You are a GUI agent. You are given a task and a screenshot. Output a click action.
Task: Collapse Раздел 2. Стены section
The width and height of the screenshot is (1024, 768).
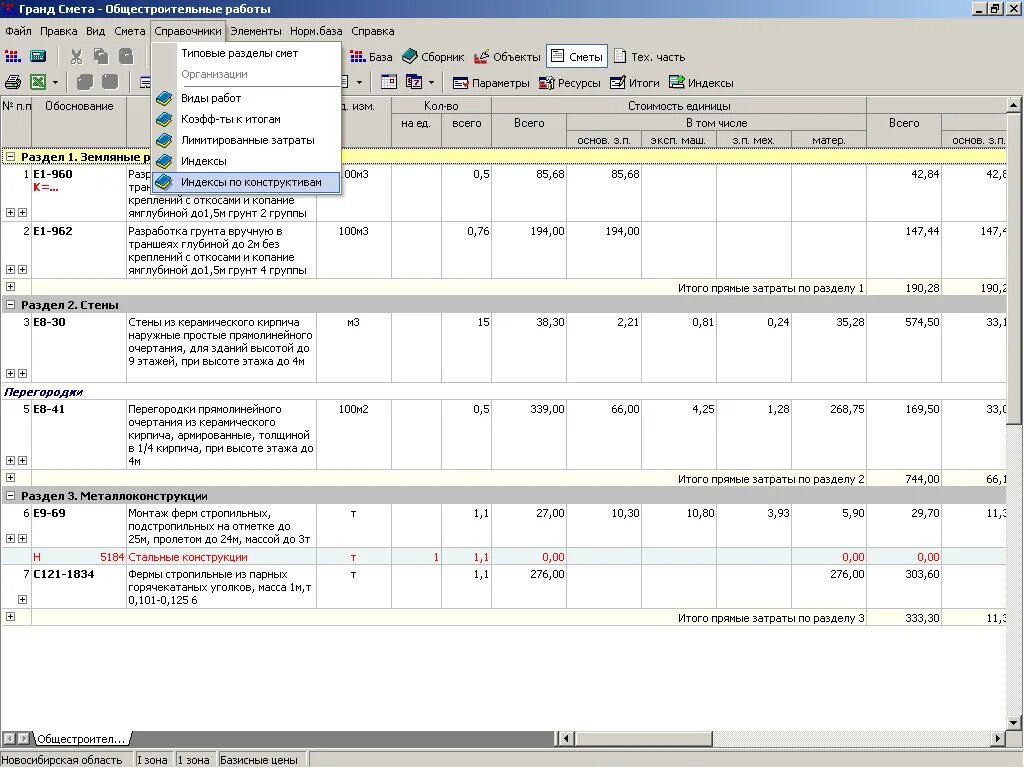tap(10, 304)
